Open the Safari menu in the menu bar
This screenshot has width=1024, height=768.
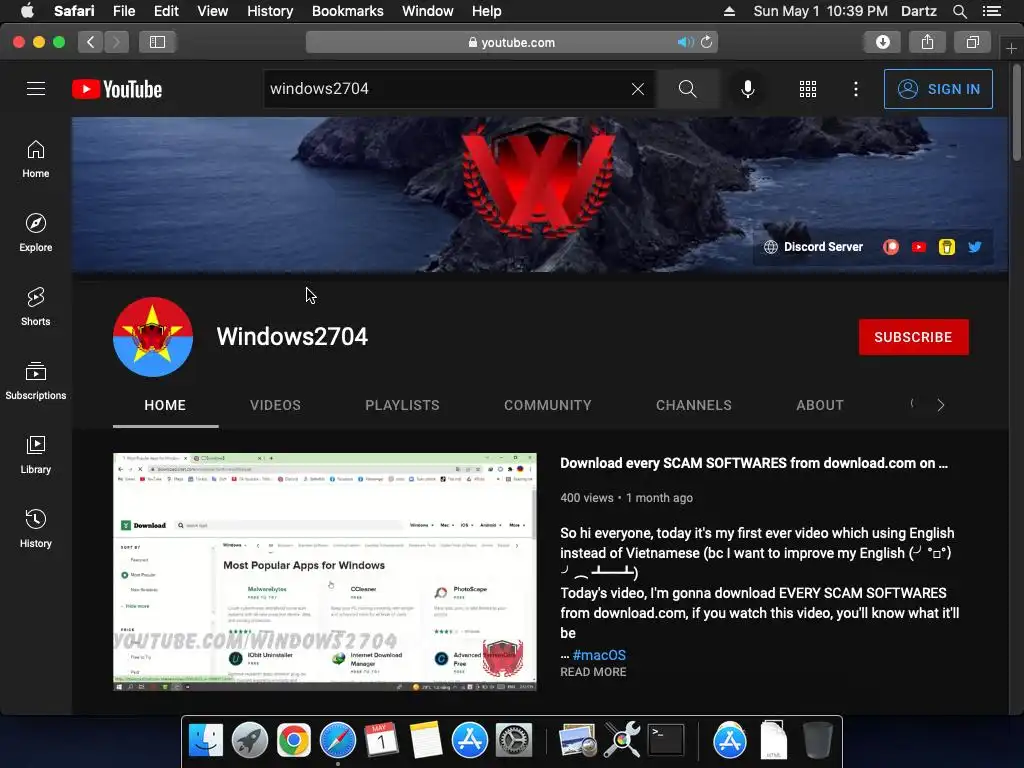[x=74, y=11]
